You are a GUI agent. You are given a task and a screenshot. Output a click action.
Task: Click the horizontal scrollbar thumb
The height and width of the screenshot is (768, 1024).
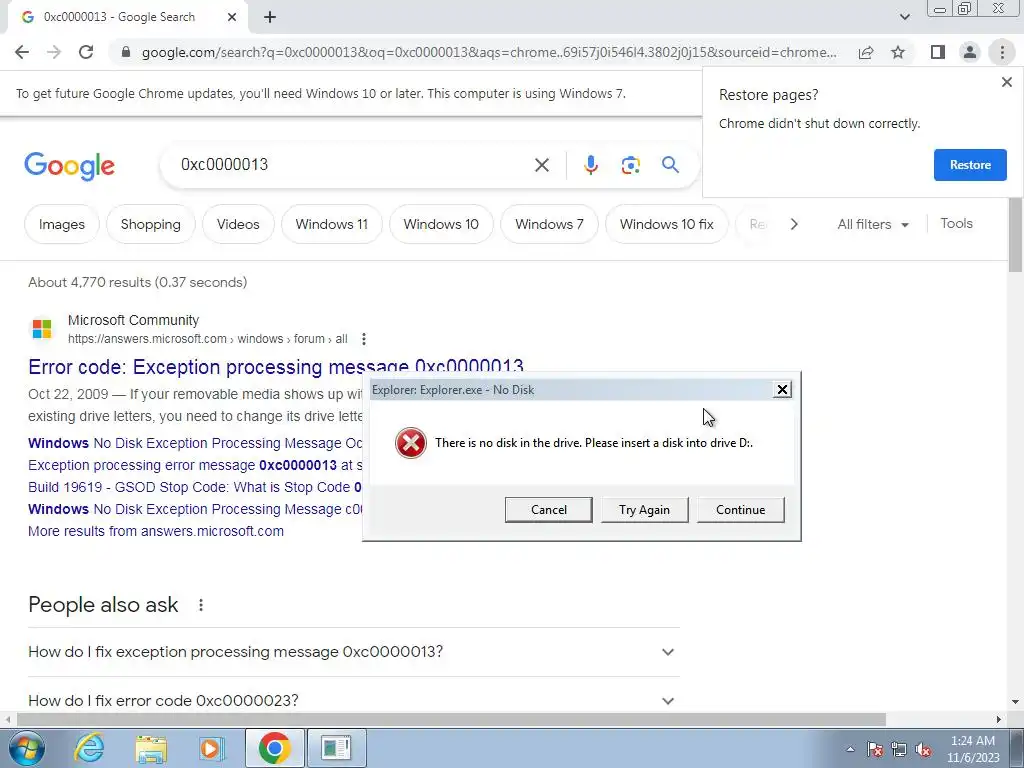(451, 719)
